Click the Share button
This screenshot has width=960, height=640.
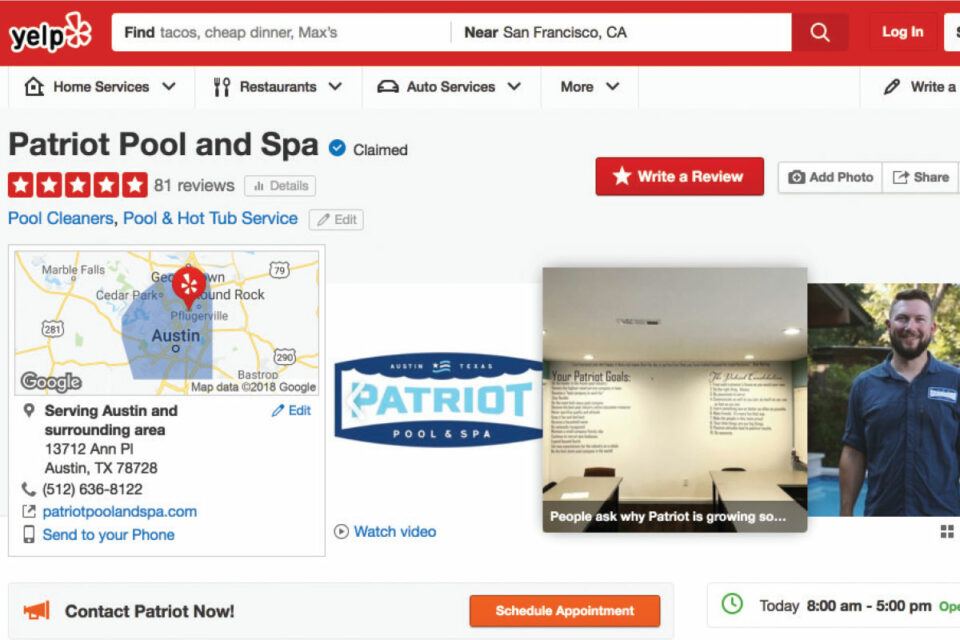coord(920,177)
